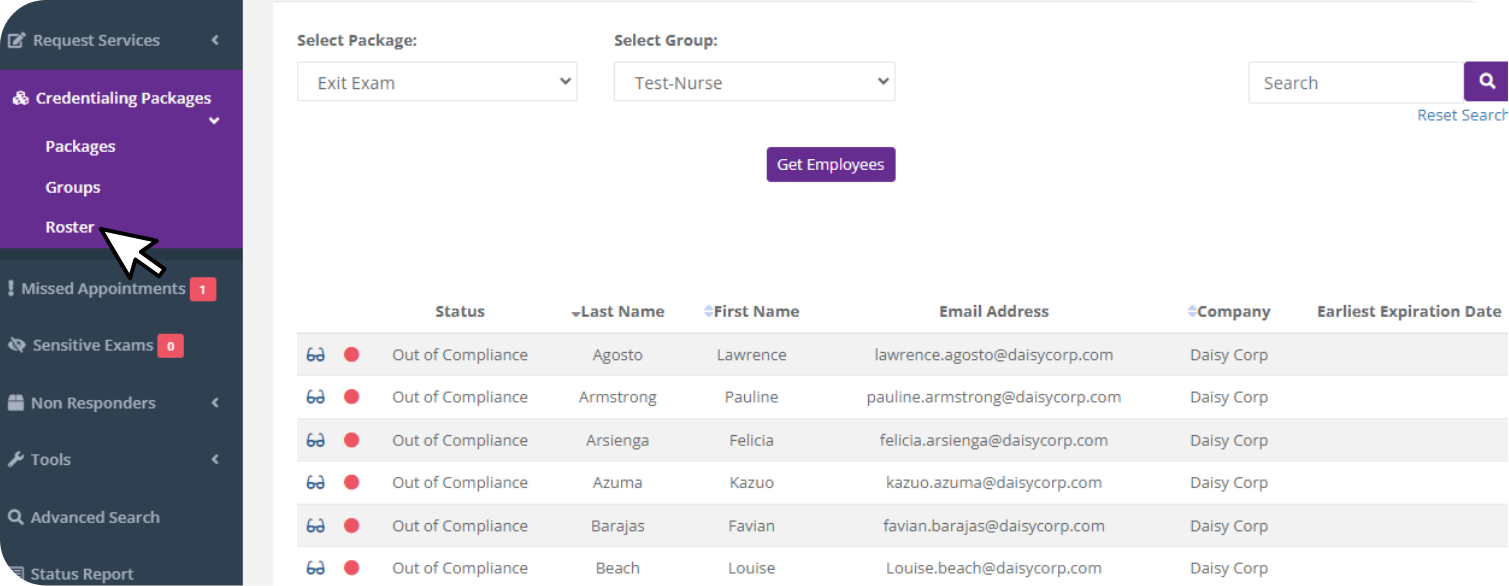
Task: View Beach's record via glasses icon
Action: pyautogui.click(x=316, y=568)
